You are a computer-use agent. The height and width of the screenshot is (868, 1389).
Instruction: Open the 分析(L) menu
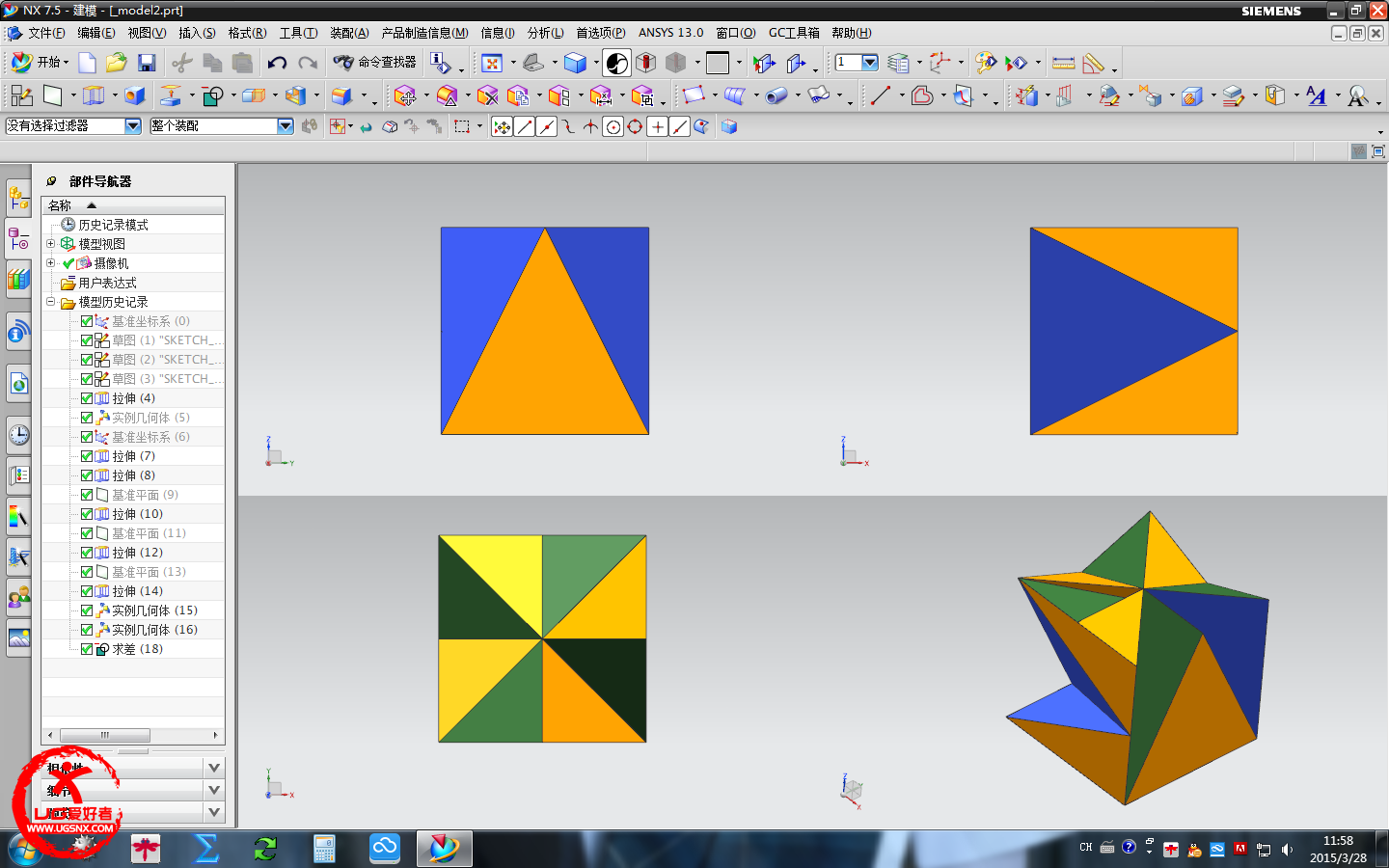click(x=545, y=33)
